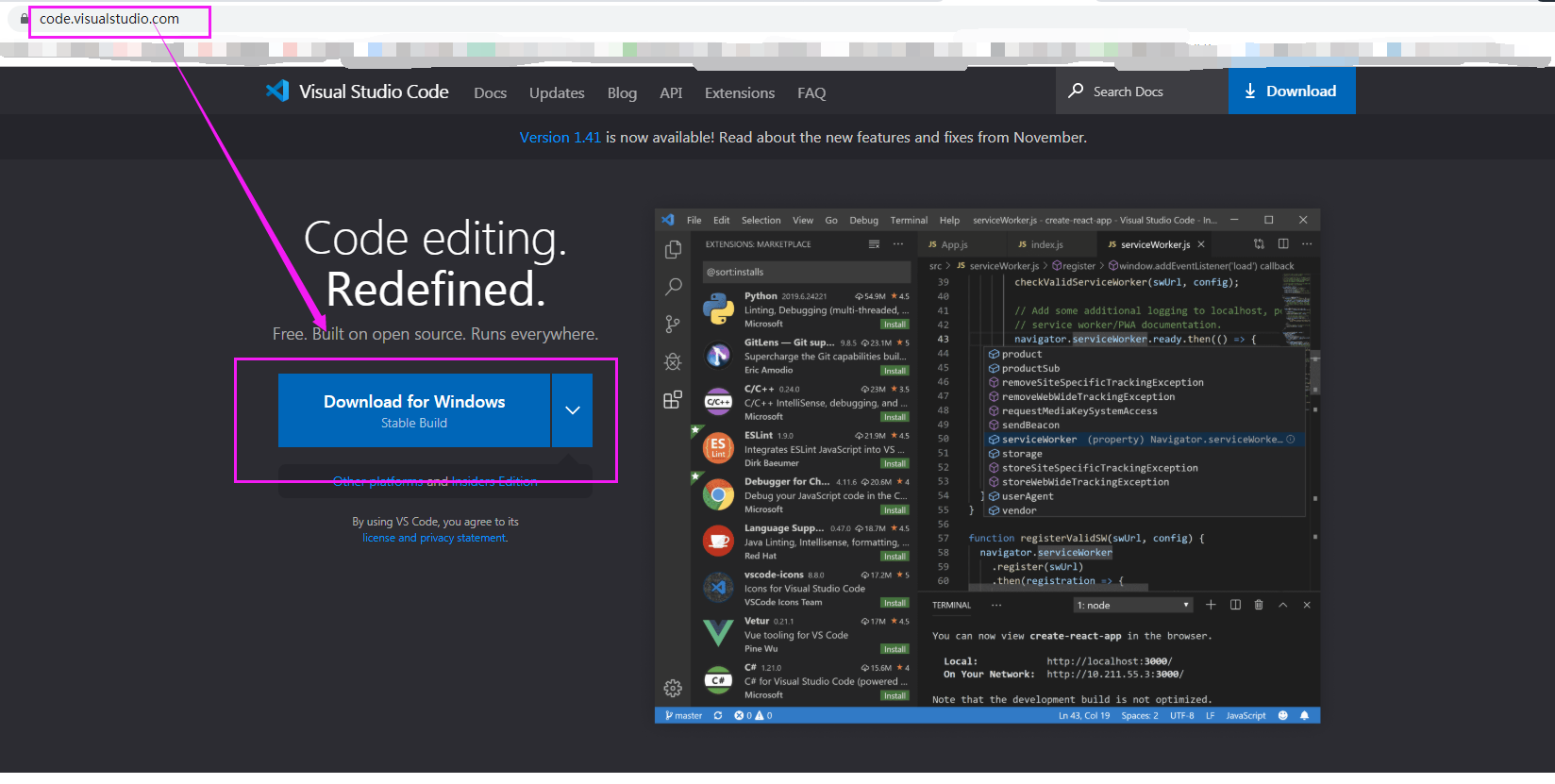This screenshot has height=784, width=1555.
Task: Install the Python extension
Action: pos(895,324)
